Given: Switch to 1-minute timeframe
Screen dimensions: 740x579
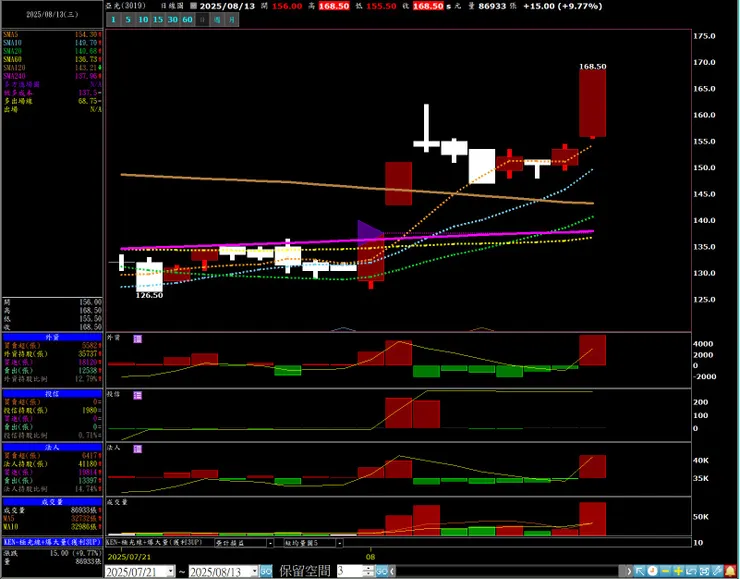Looking at the screenshot, I should click(x=113, y=19).
